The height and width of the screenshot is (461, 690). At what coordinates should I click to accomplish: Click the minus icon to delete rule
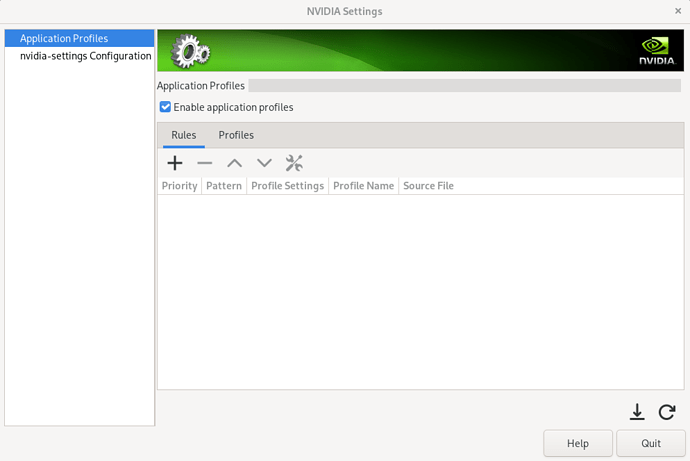point(205,163)
